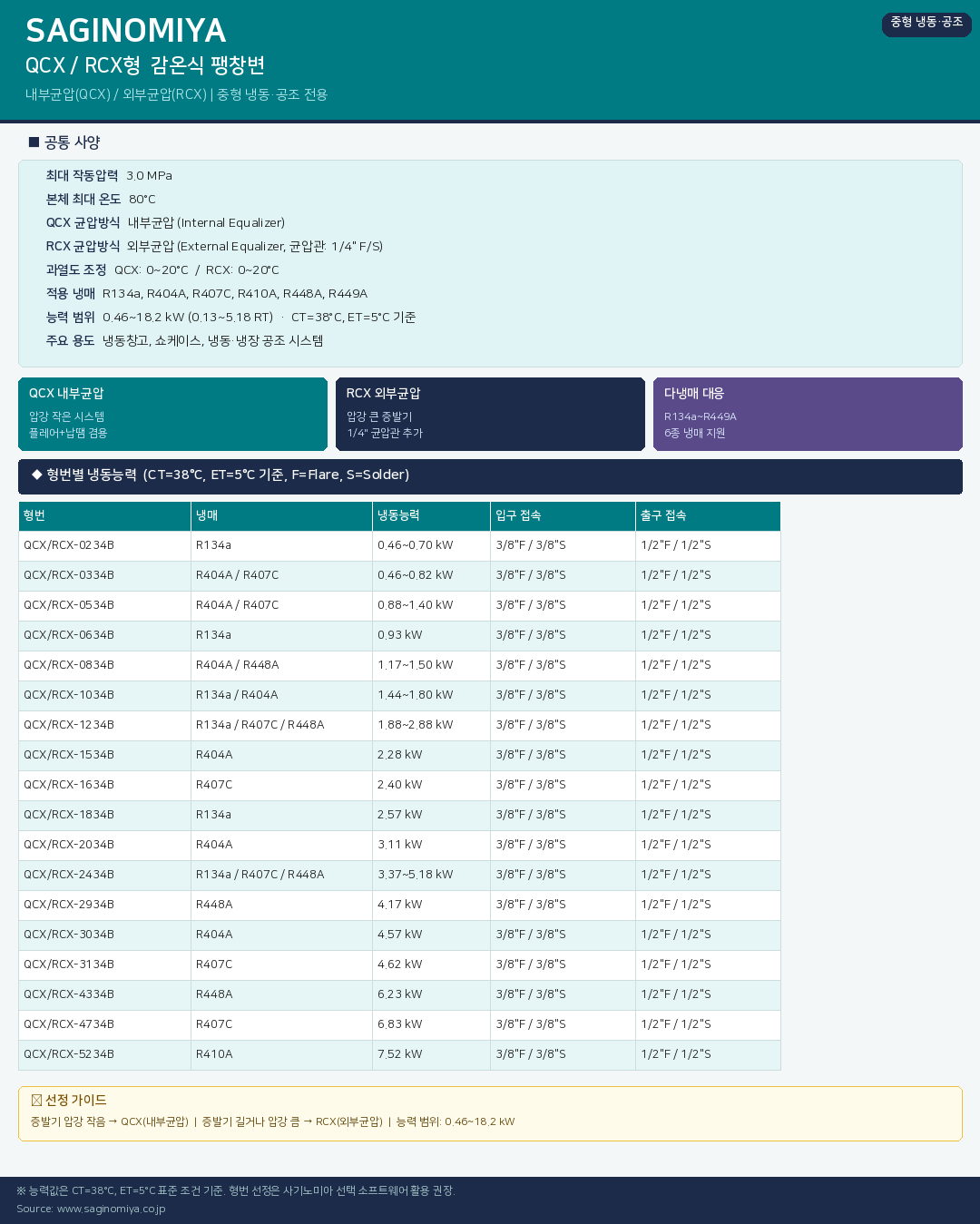
Task: Click the 1.17~1.50 kW capacity cell
Action: pyautogui.click(x=431, y=665)
